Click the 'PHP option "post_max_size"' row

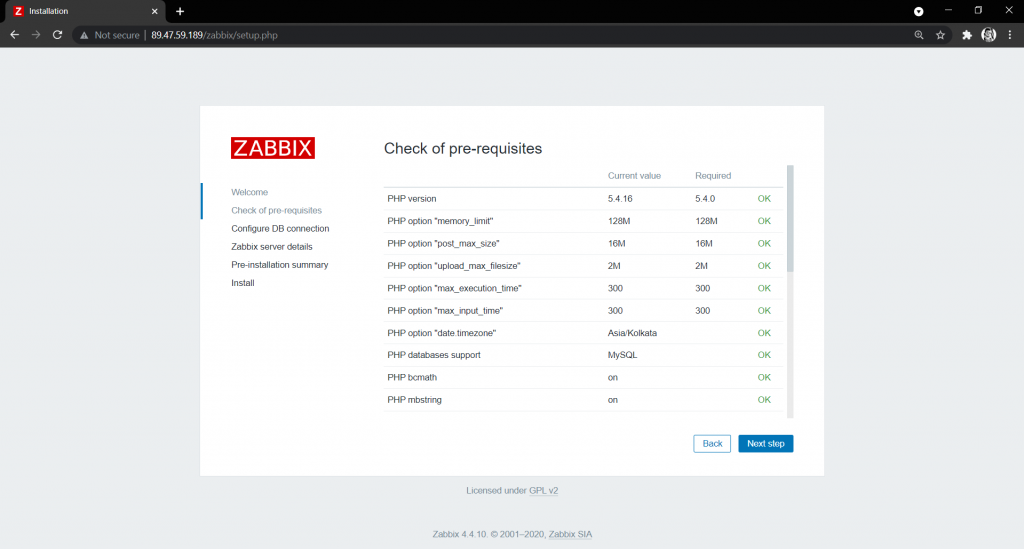click(x=583, y=243)
